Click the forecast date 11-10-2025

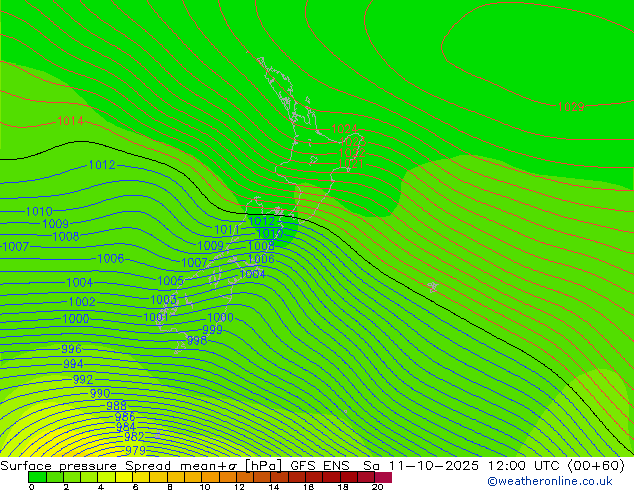click(434, 466)
